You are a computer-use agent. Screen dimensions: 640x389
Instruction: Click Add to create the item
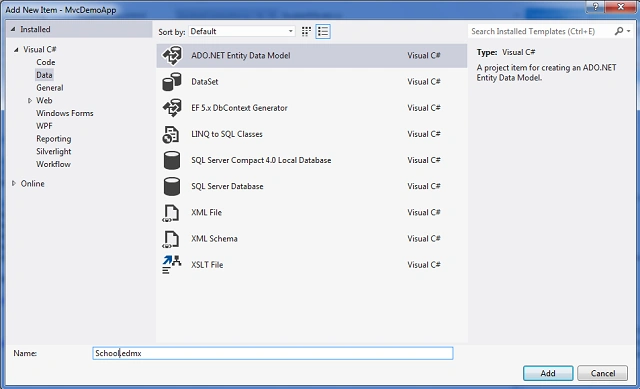coord(548,373)
